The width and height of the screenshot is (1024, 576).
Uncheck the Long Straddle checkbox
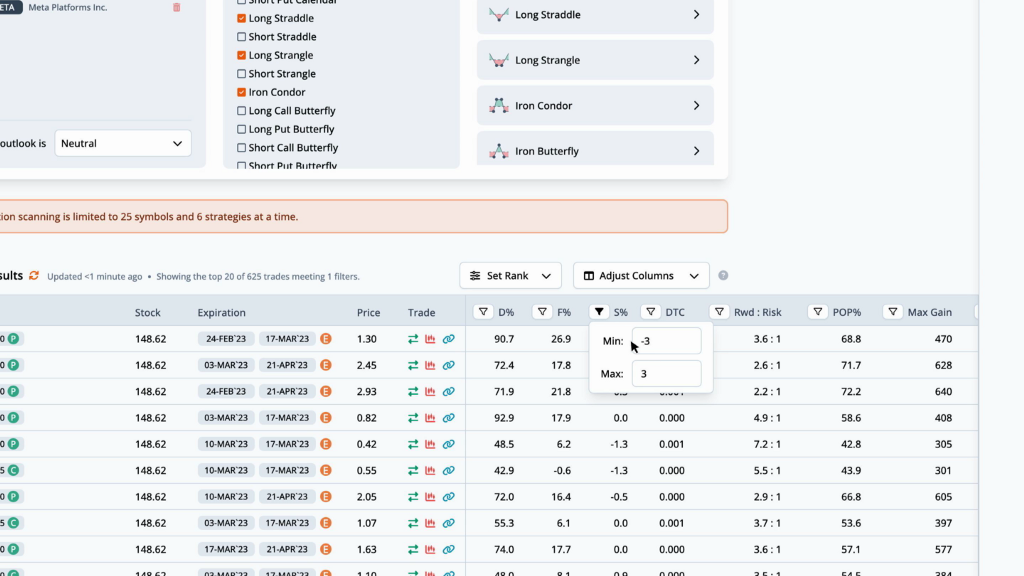[x=241, y=19]
